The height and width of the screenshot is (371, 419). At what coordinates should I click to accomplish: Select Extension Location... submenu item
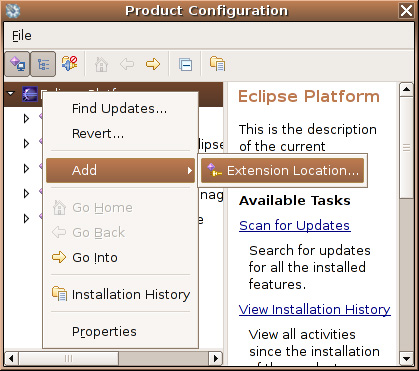coord(282,170)
